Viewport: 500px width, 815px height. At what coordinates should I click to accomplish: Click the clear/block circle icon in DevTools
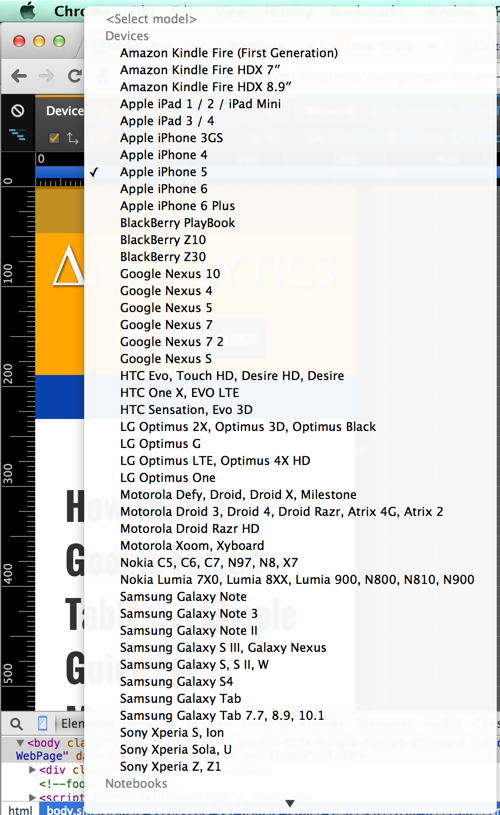[x=18, y=110]
